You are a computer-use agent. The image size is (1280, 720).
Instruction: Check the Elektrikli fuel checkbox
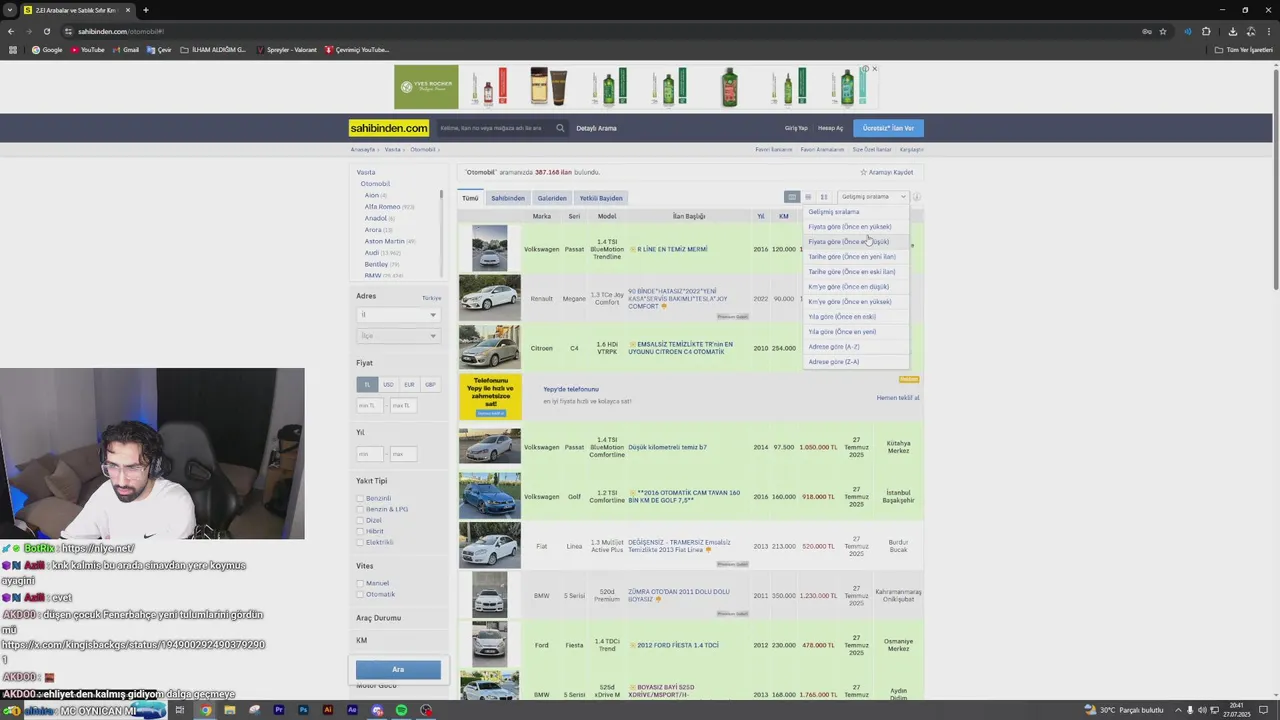[x=360, y=542]
